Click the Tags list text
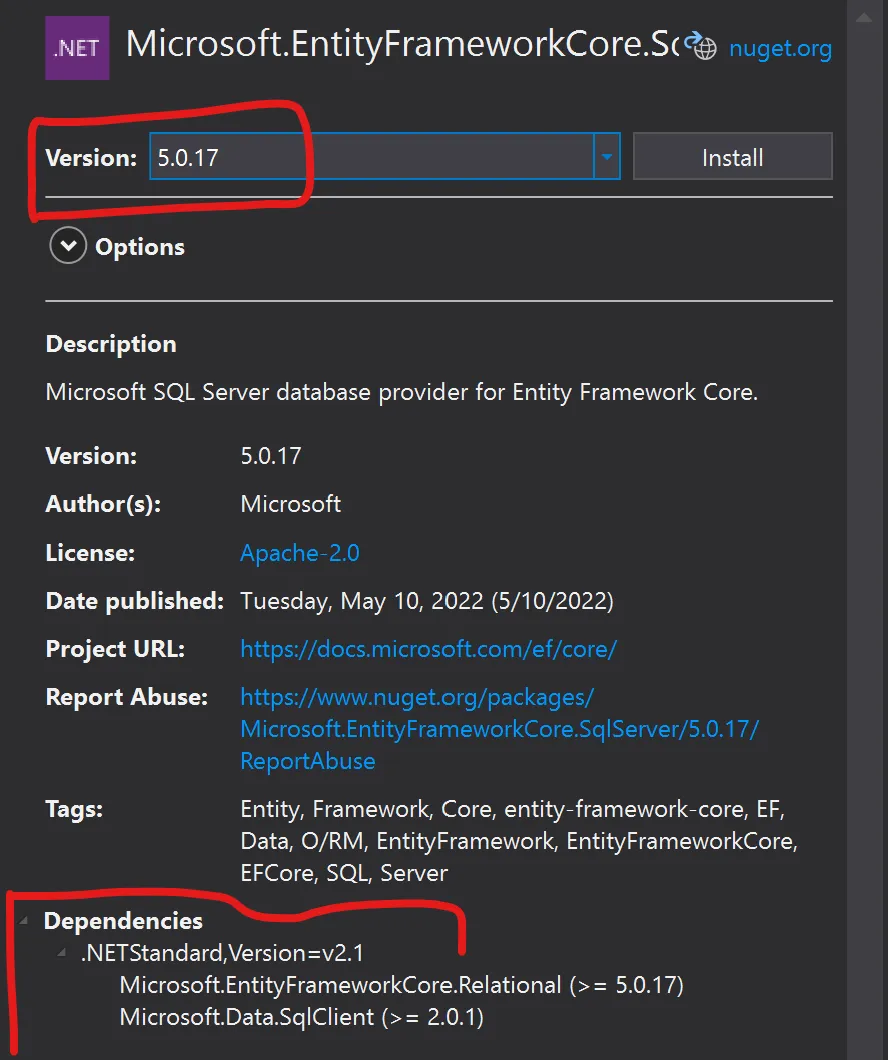Viewport: 888px width, 1060px height. point(519,841)
